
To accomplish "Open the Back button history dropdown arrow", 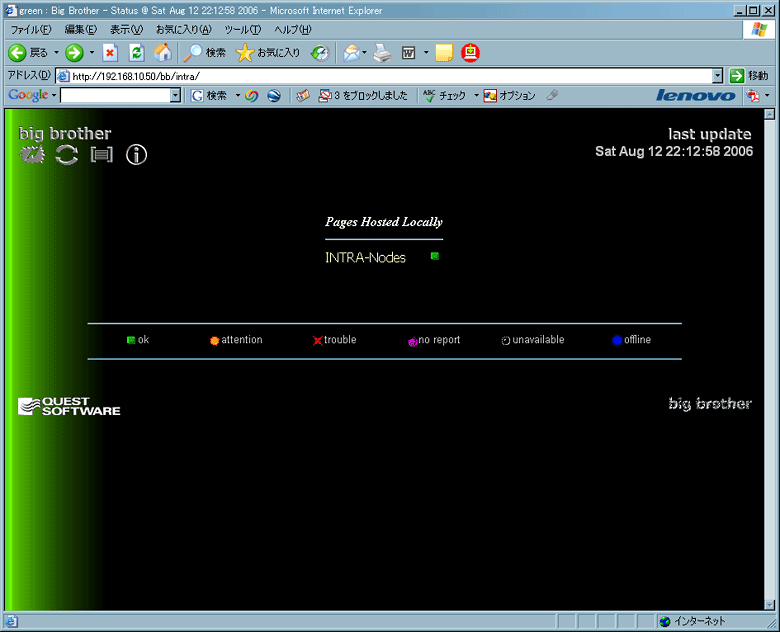I will pos(56,52).
